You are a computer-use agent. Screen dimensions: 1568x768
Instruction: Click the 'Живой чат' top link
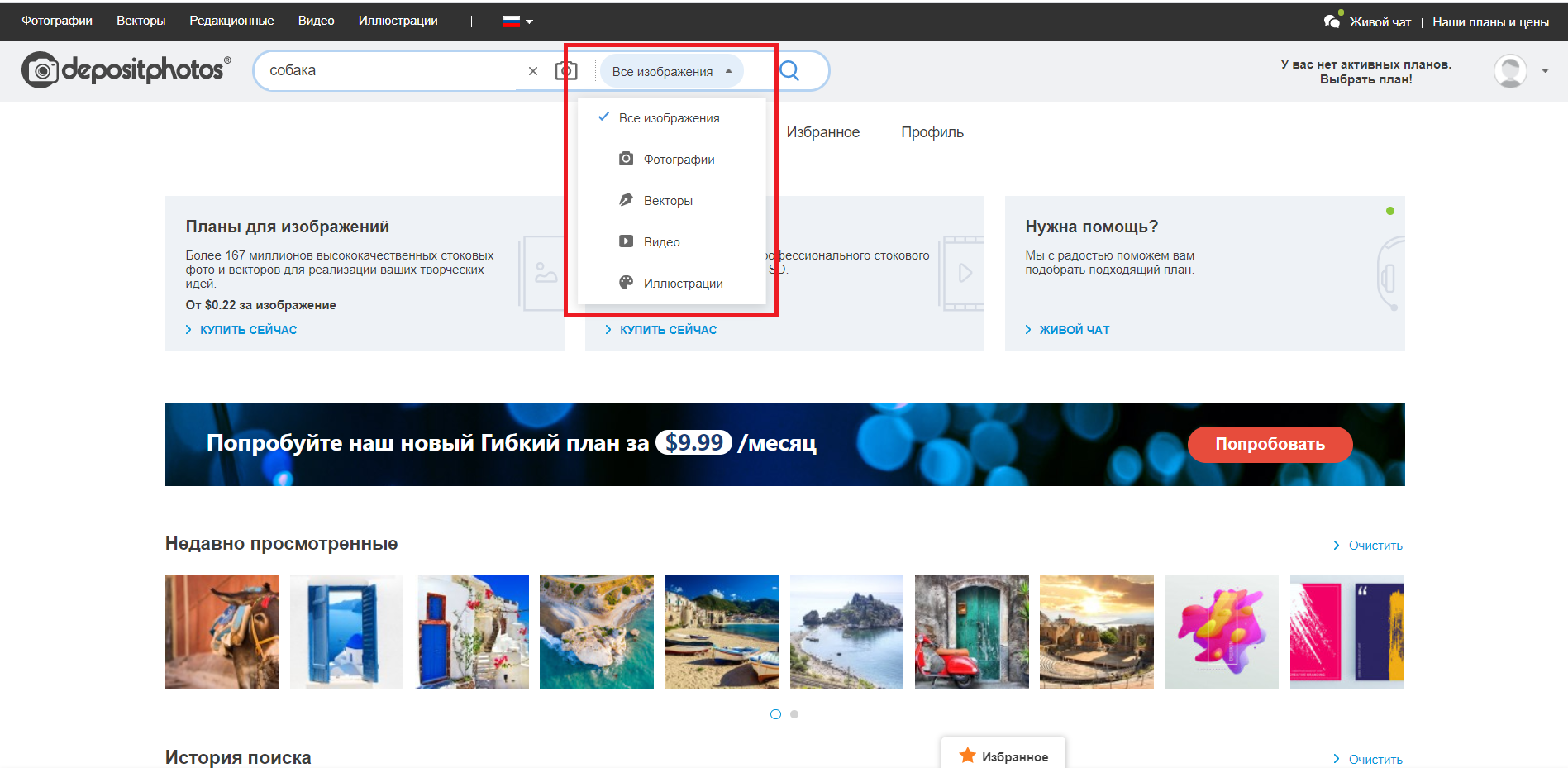[x=1380, y=22]
